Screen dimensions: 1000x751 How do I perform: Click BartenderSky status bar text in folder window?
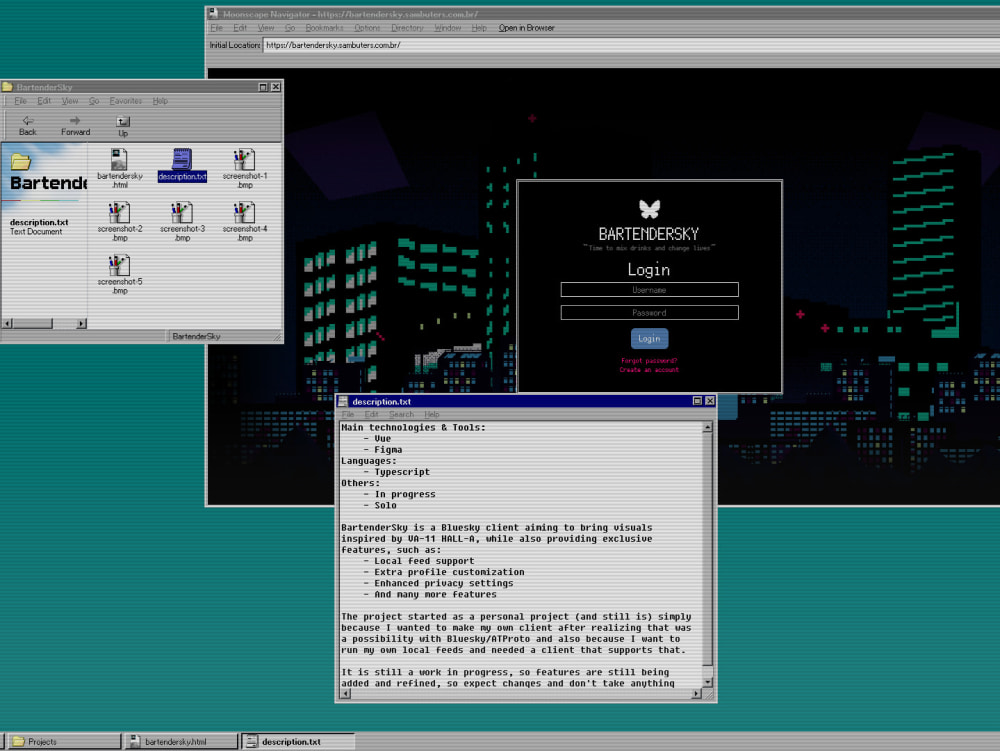click(x=196, y=336)
